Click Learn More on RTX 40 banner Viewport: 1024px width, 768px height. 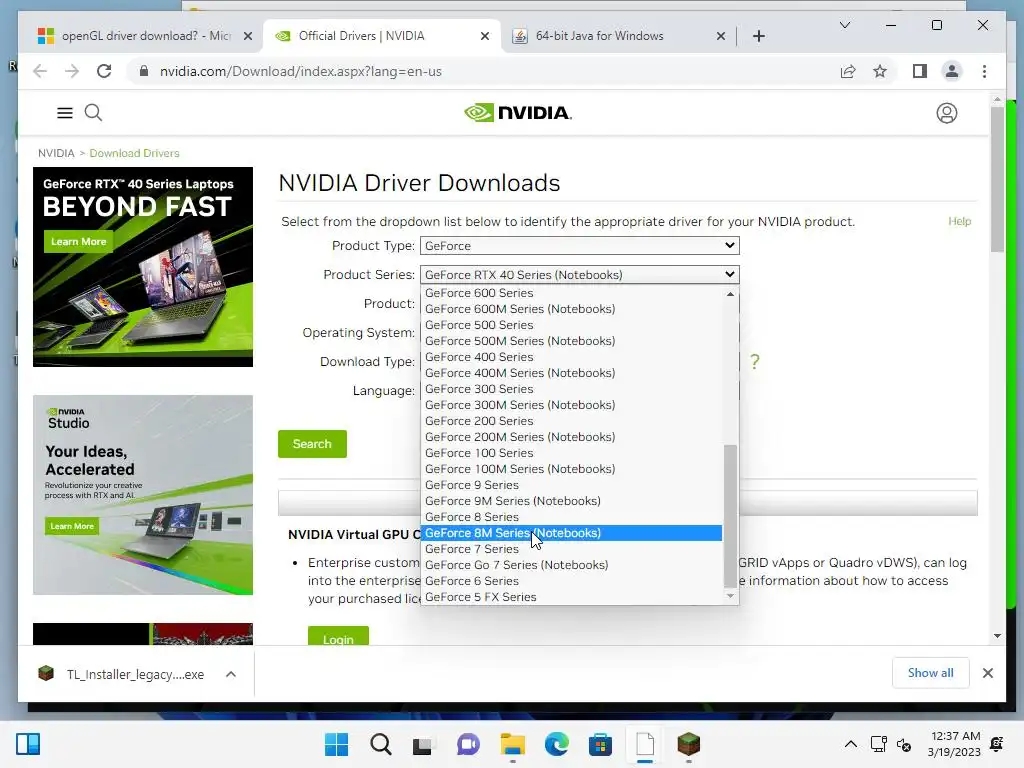[78, 242]
